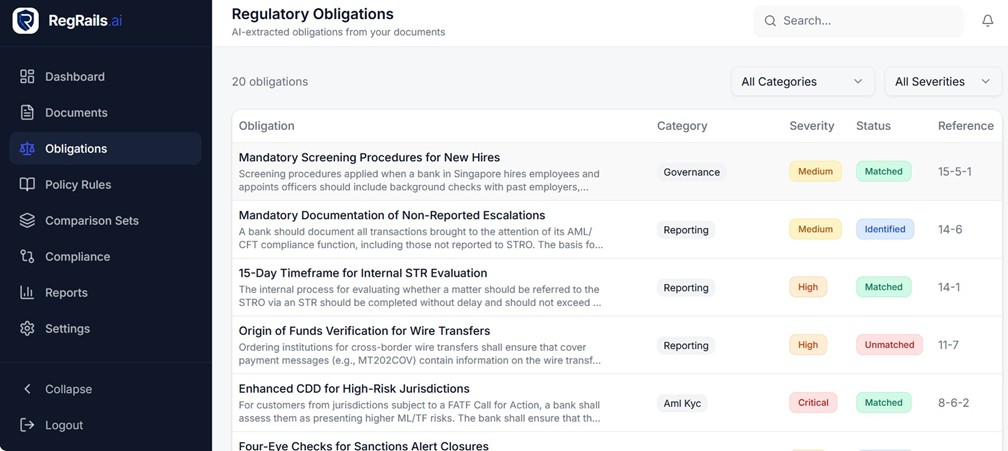Image resolution: width=1008 pixels, height=451 pixels.
Task: Click reference 14-1
Action: coord(949,287)
